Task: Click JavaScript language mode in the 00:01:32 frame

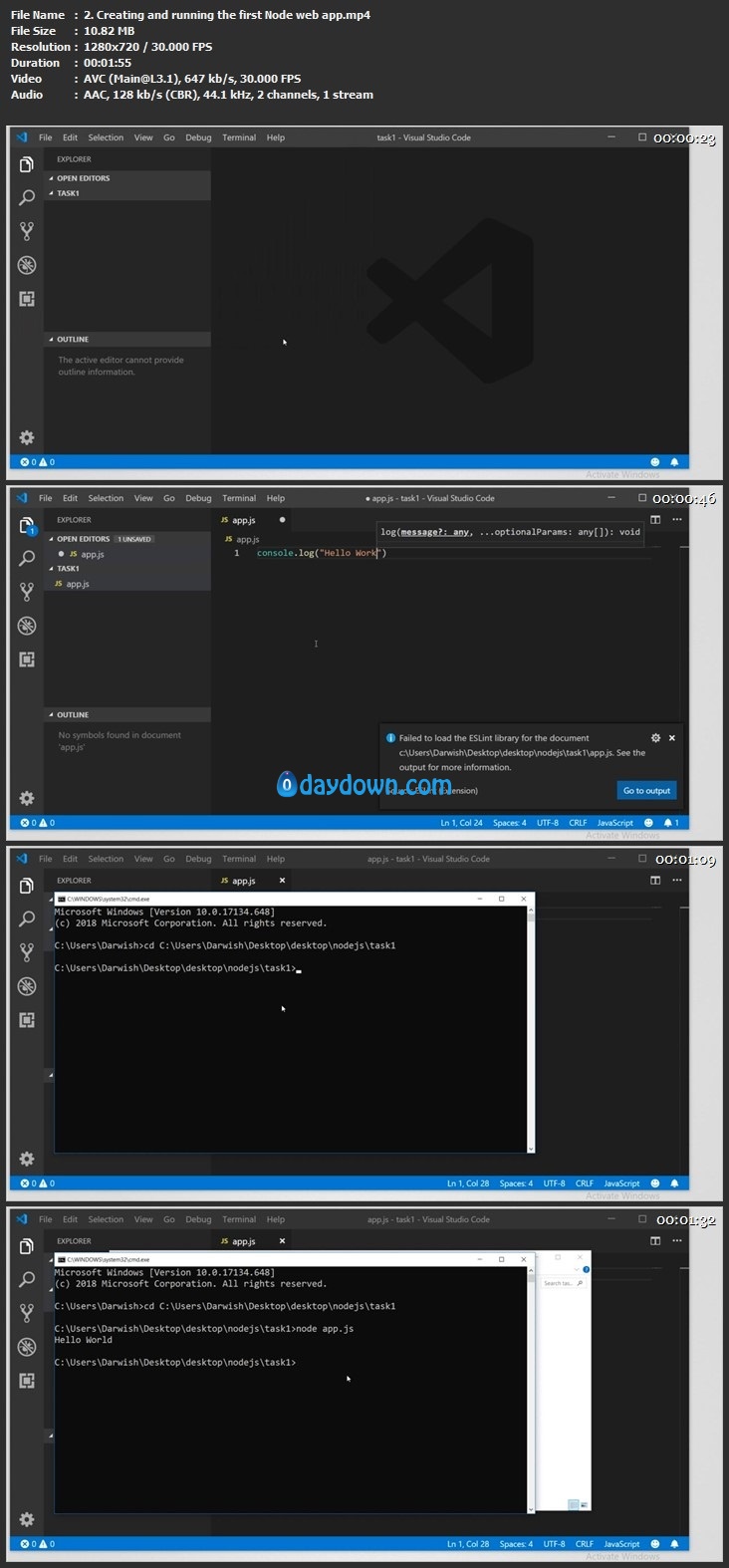Action: (x=621, y=1544)
